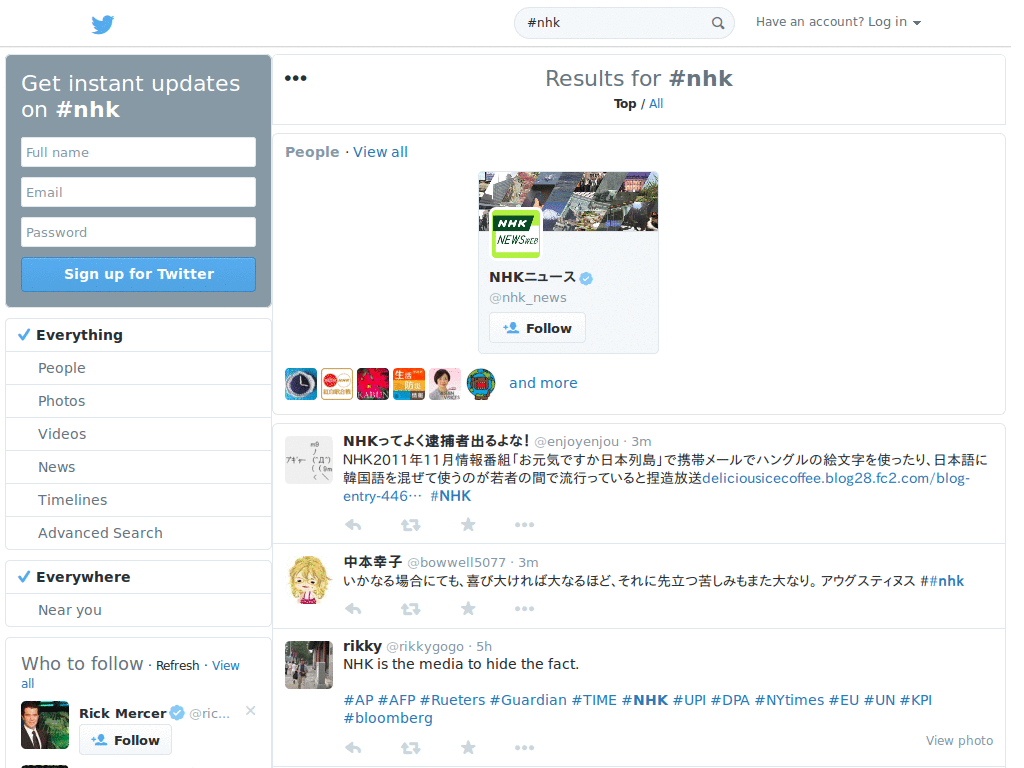Switch to the Top results tab
Viewport: 1024px width, 768px height.
click(625, 104)
